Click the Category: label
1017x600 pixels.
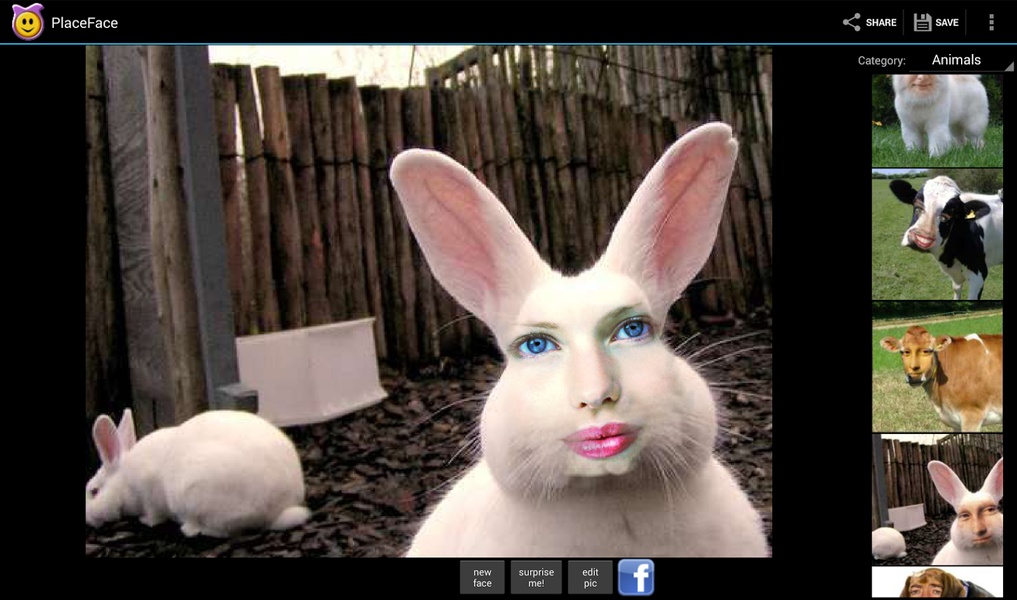tap(881, 60)
